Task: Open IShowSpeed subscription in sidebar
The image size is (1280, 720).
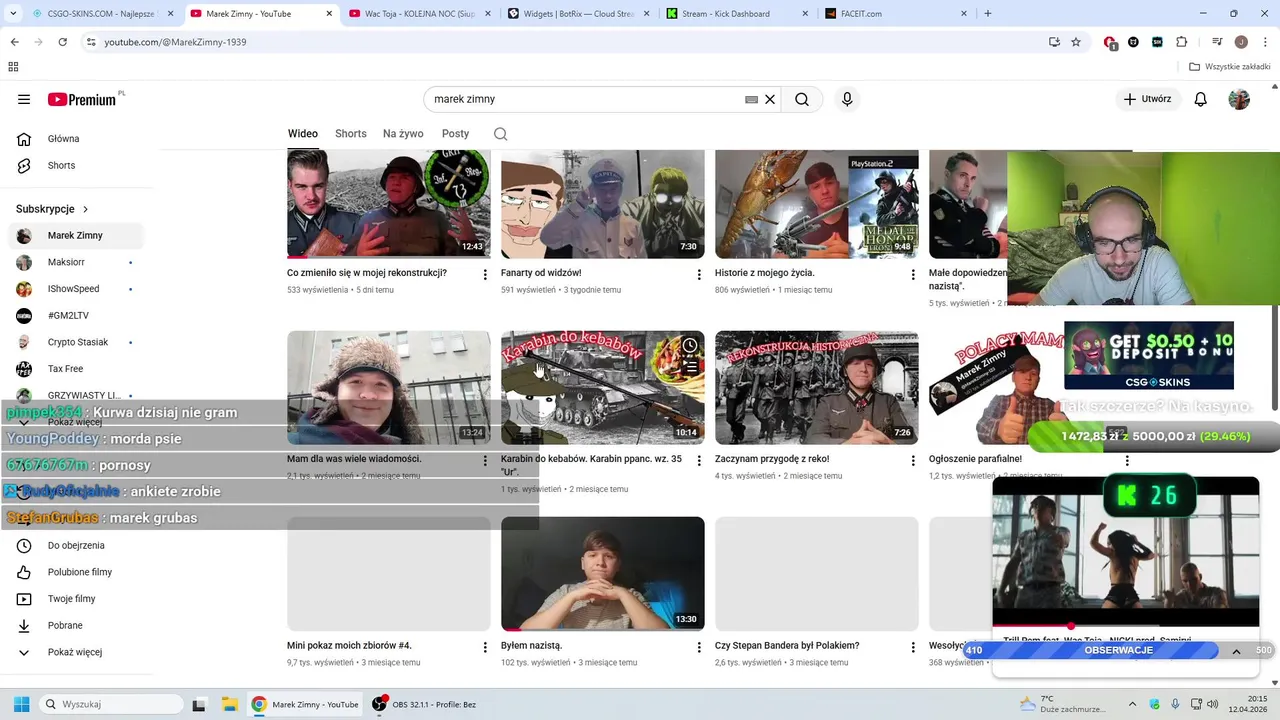Action: pyautogui.click(x=76, y=289)
